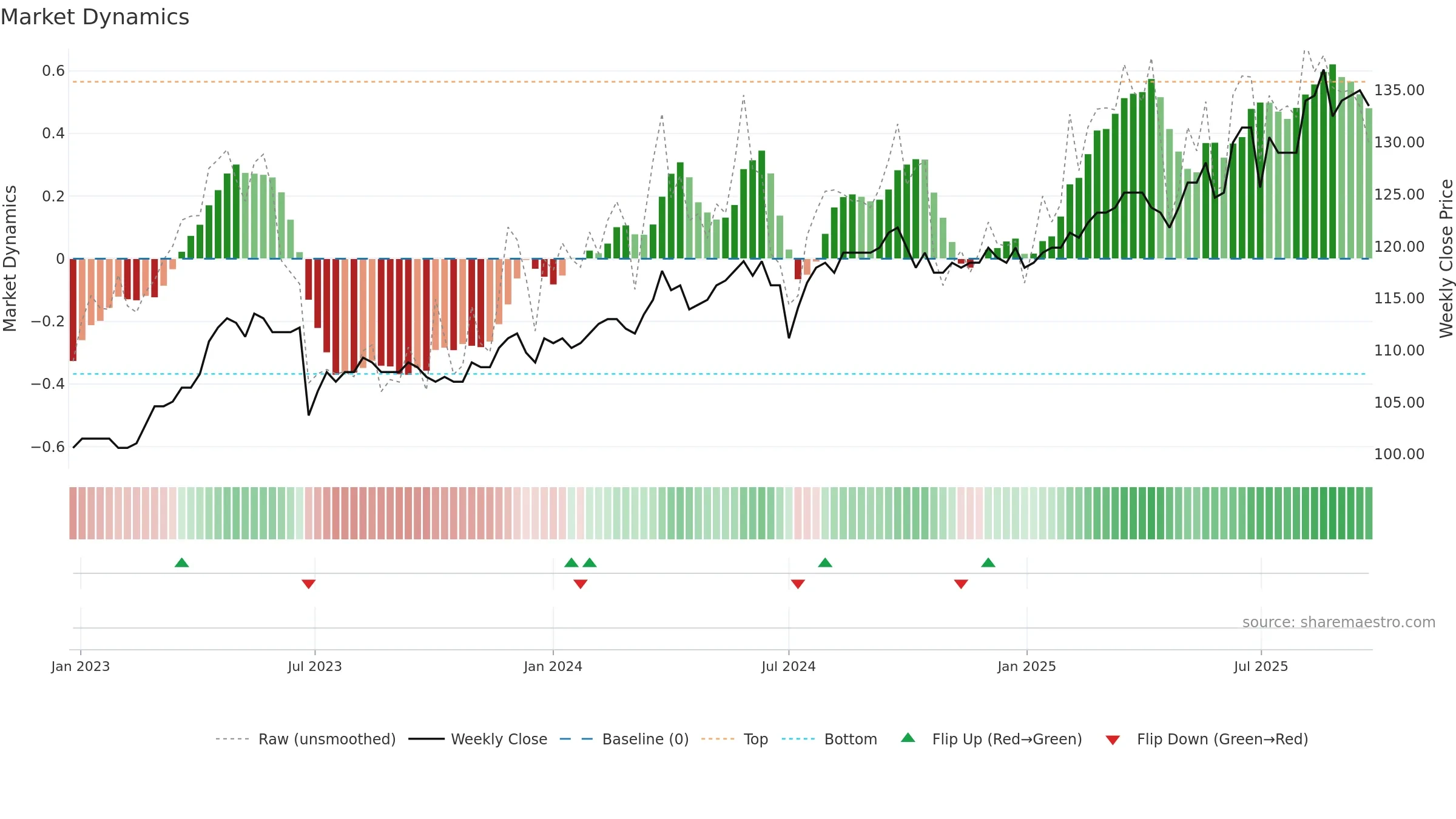The height and width of the screenshot is (819, 1456).
Task: Click the Market Dynamics chart title
Action: point(95,17)
